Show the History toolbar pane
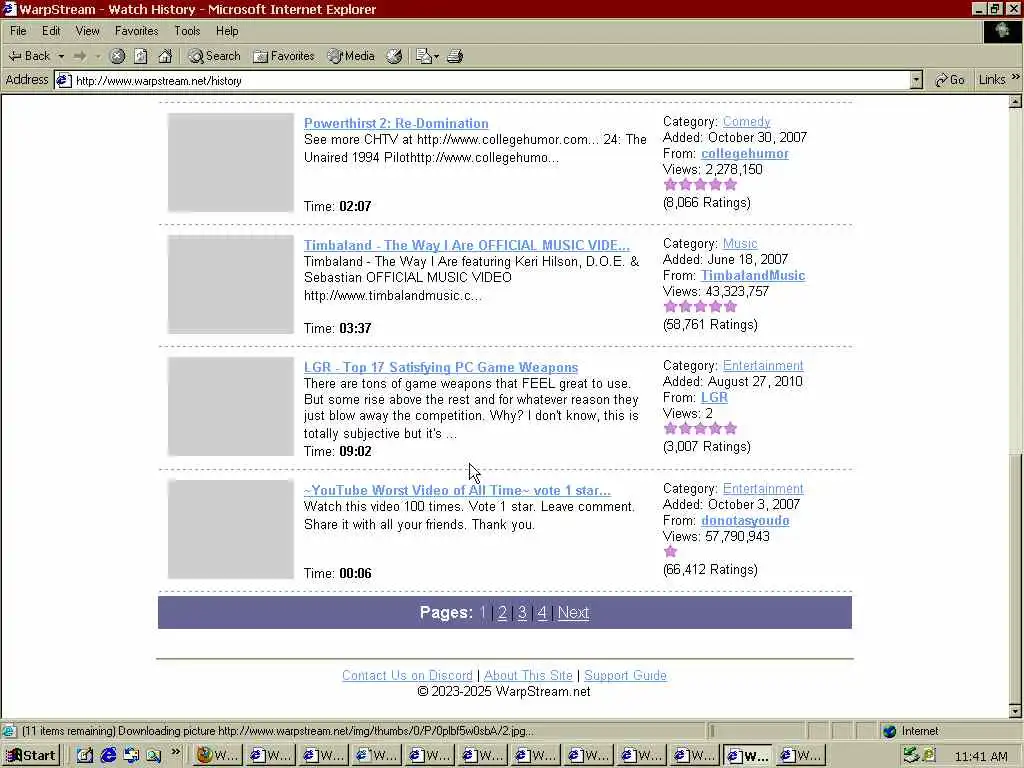1024x768 pixels. (394, 56)
